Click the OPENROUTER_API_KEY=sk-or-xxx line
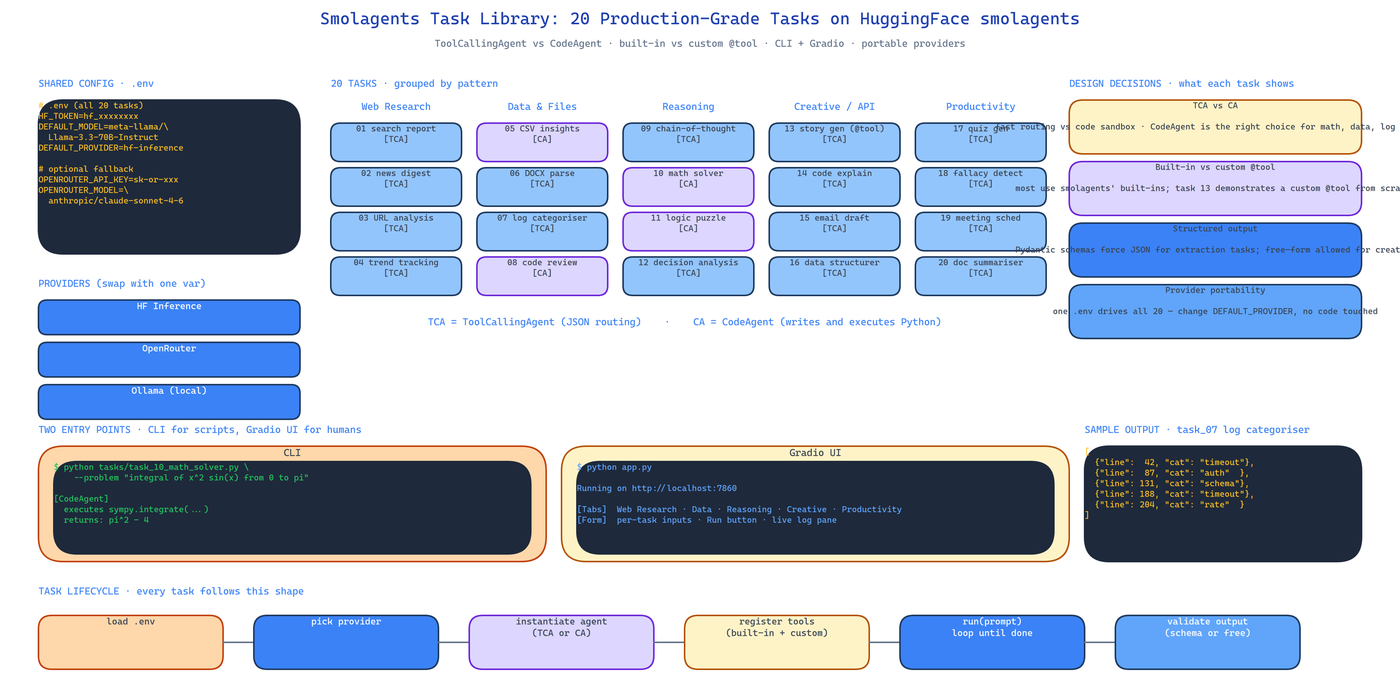This screenshot has height=677, width=1400. 108,180
